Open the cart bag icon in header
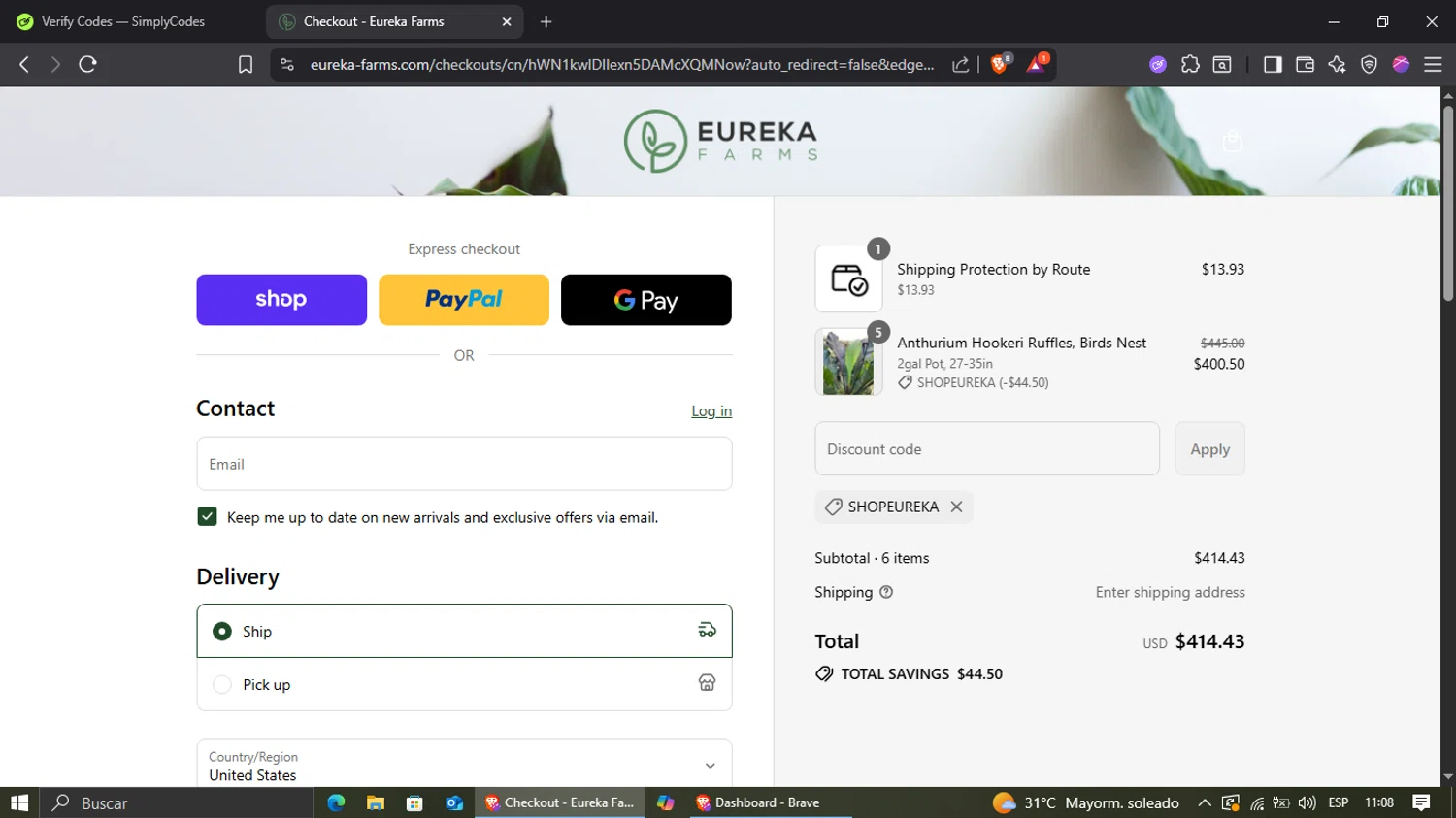This screenshot has height=818, width=1456. pyautogui.click(x=1233, y=142)
